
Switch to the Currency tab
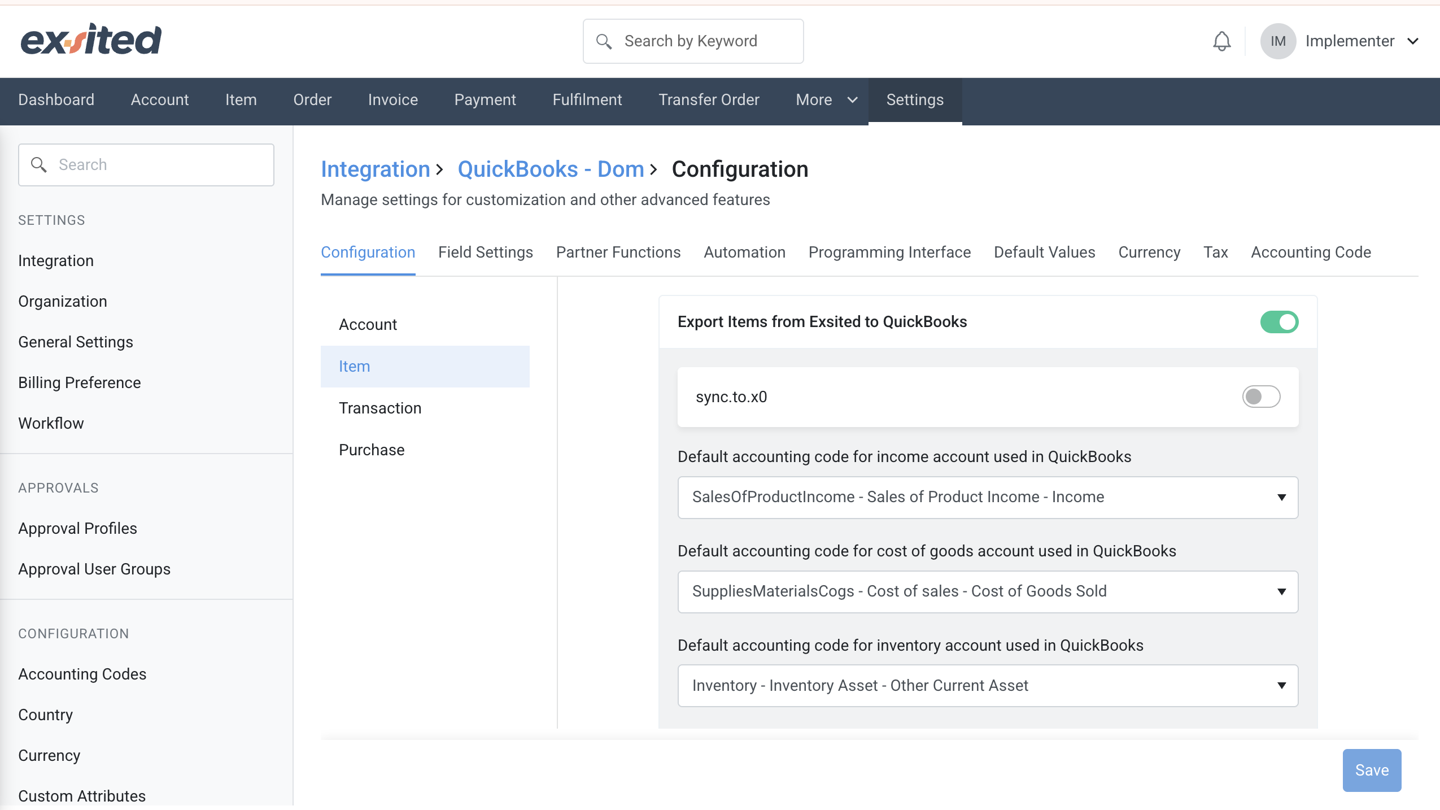[x=1149, y=252]
